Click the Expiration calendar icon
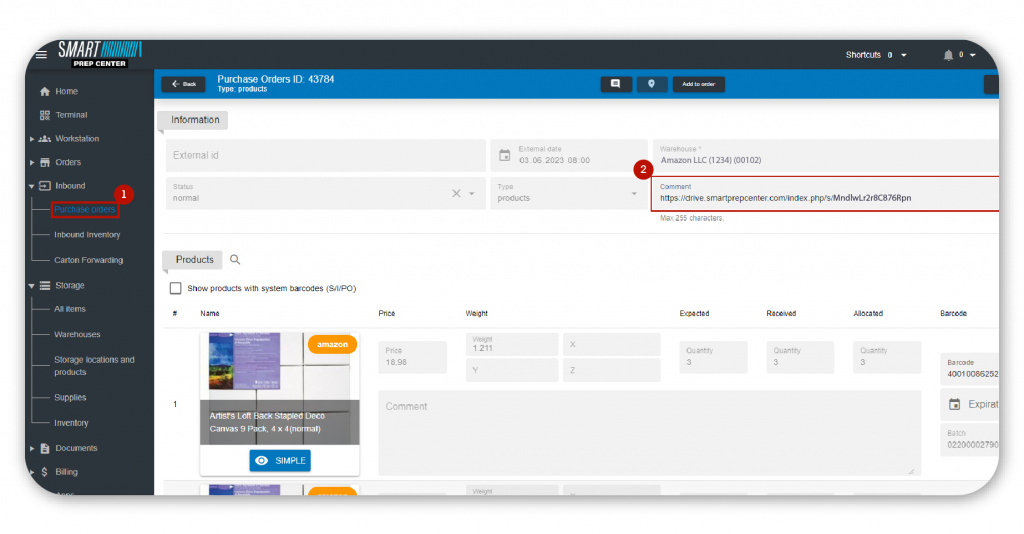The image size is (1024, 534). (954, 404)
